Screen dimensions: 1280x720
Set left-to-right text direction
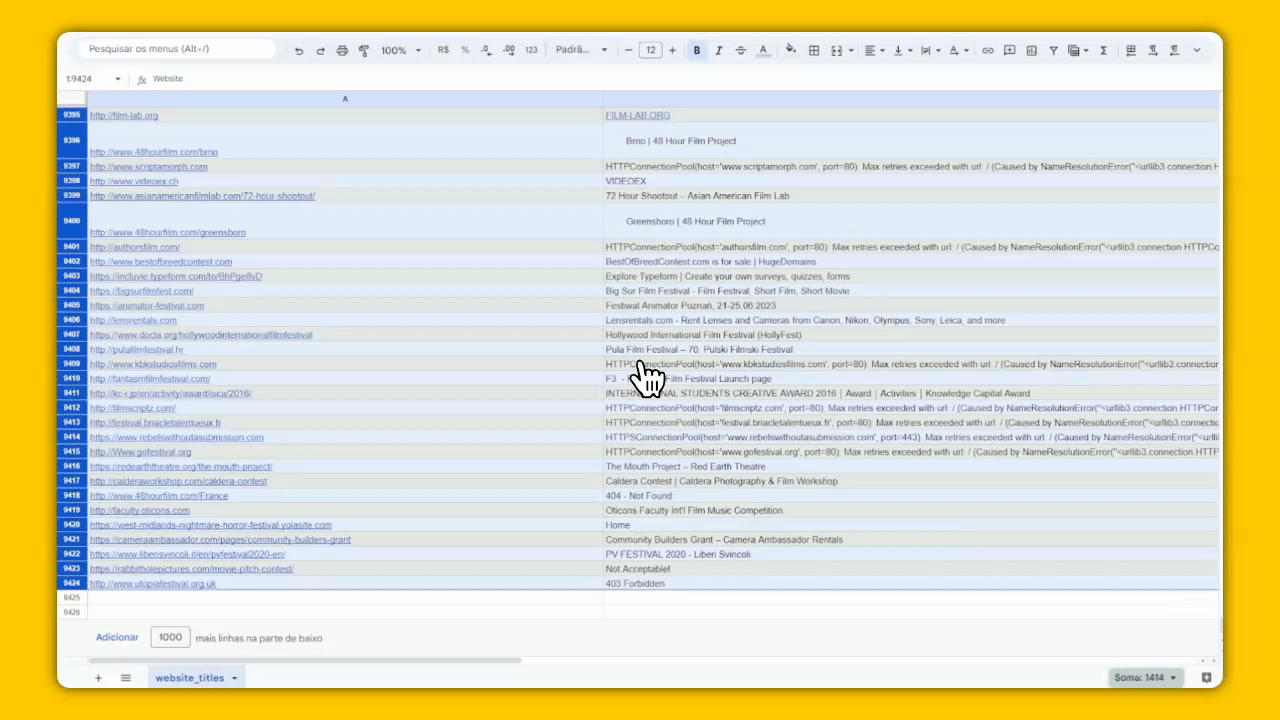tap(1153, 50)
